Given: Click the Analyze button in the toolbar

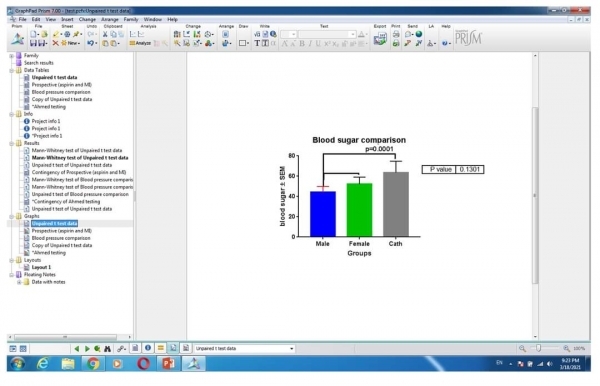Looking at the screenshot, I should [140, 44].
